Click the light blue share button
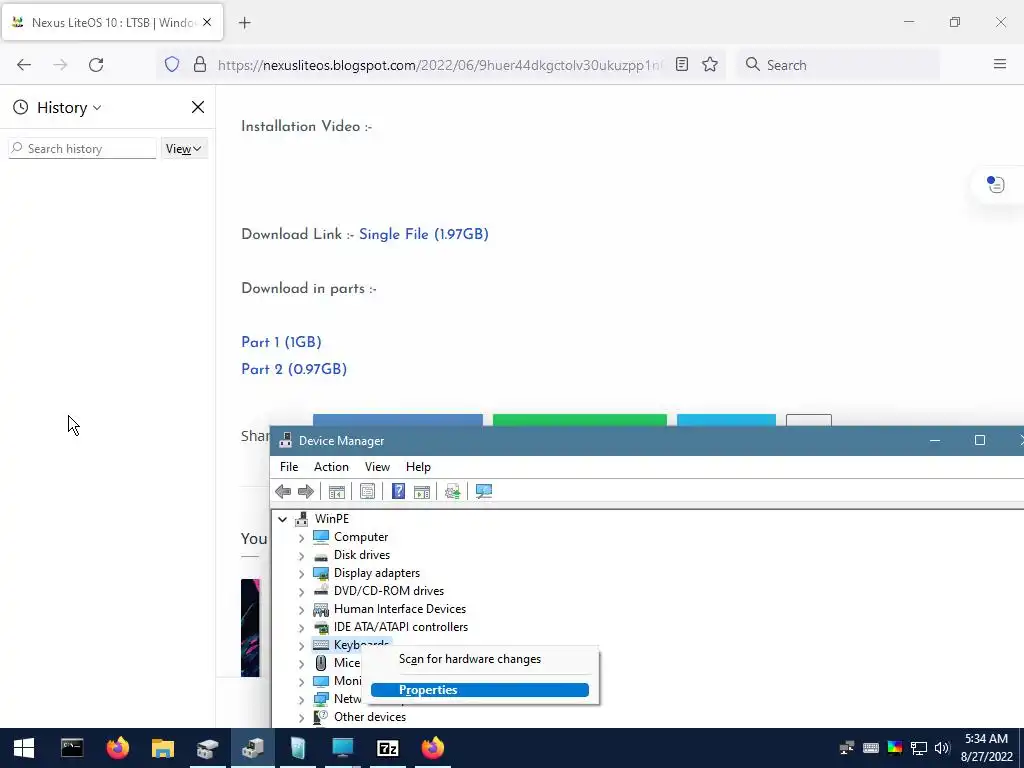 pyautogui.click(x=726, y=420)
